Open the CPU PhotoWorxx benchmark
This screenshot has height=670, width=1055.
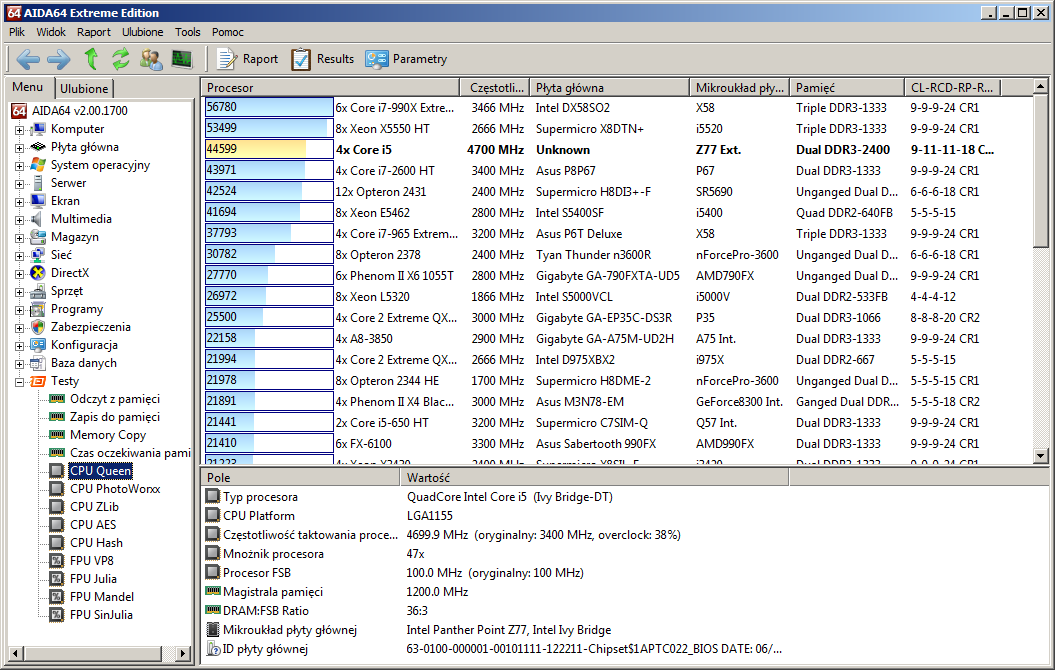(115, 489)
